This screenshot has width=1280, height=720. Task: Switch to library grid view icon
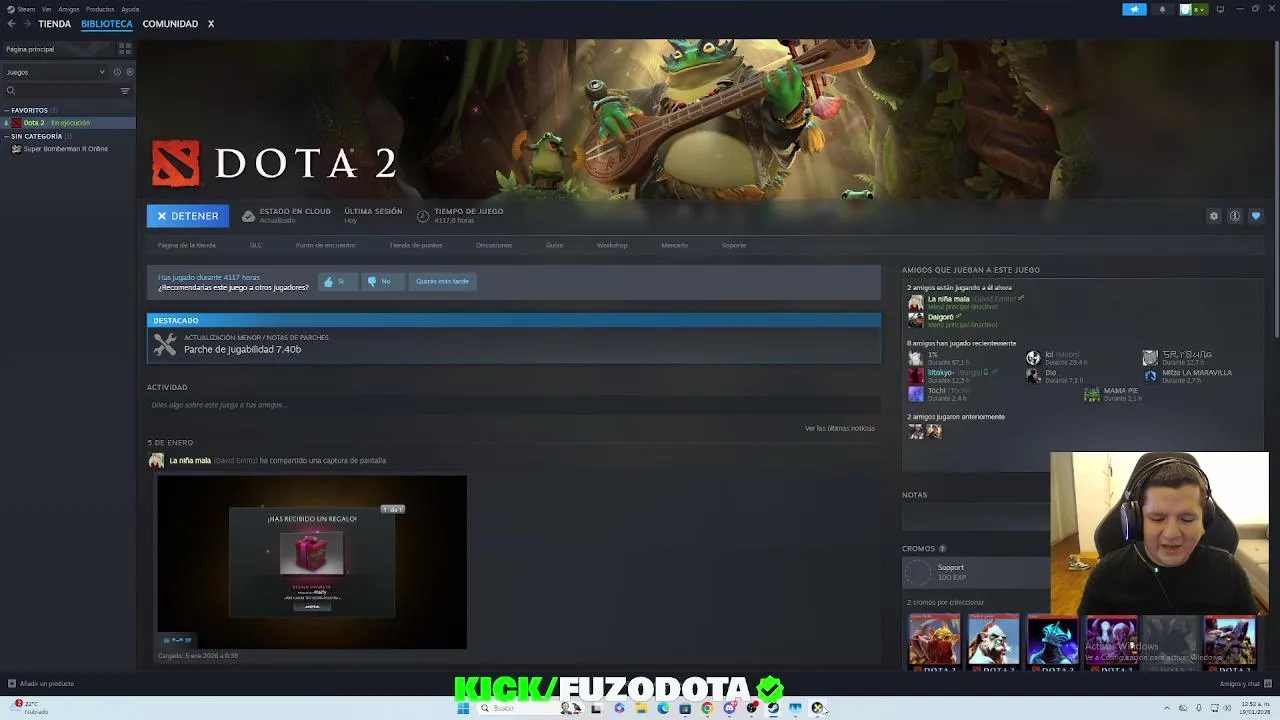pos(125,48)
